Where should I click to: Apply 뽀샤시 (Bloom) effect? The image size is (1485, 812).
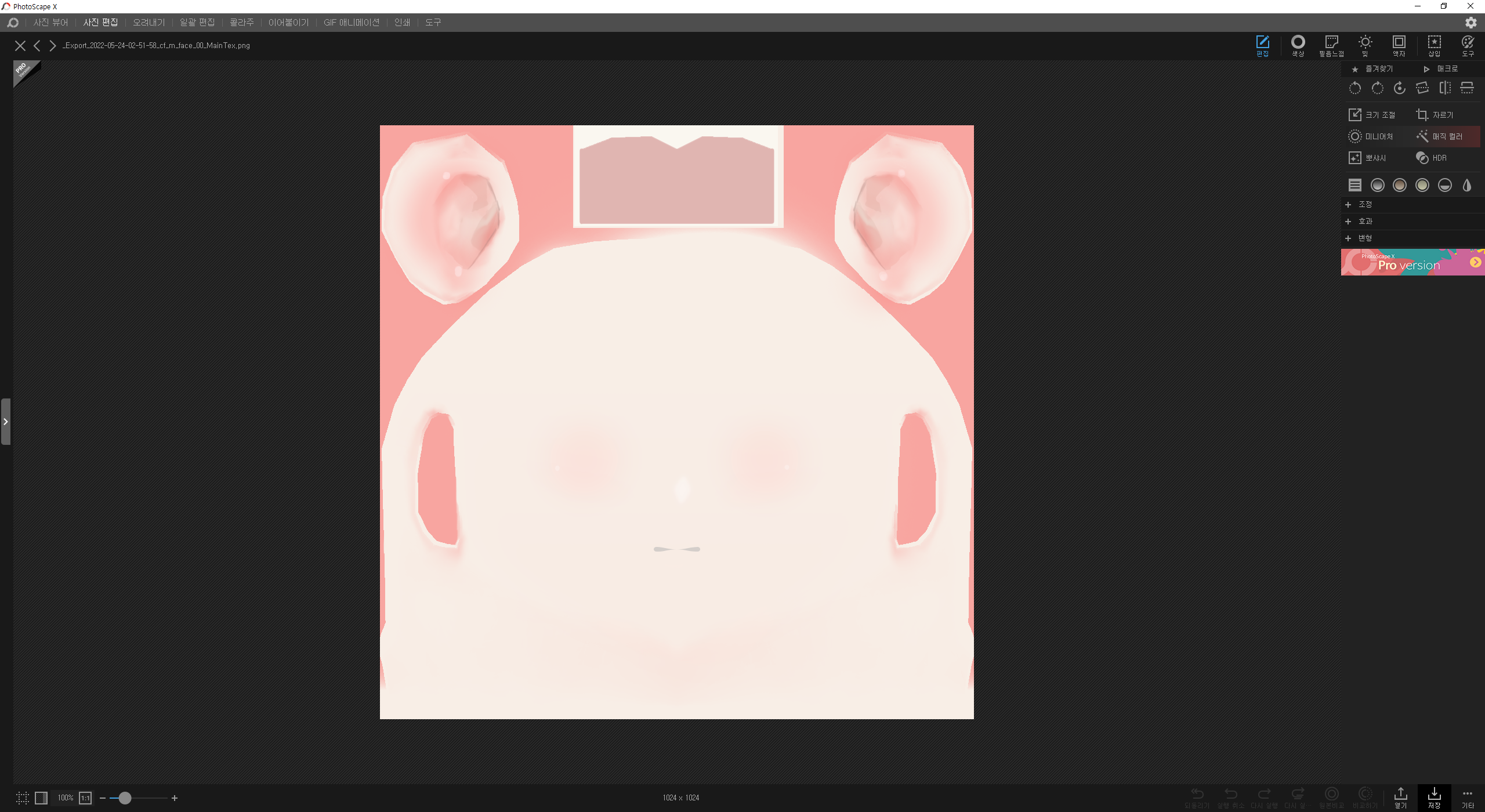click(x=1367, y=158)
